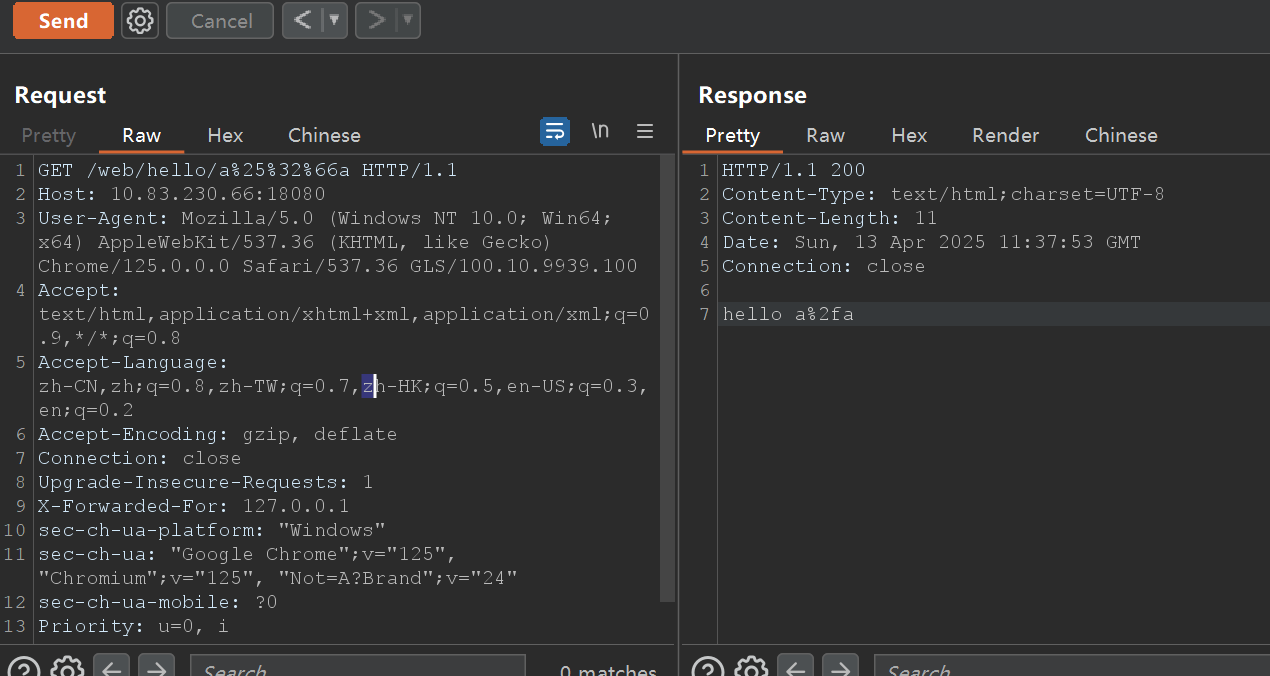The height and width of the screenshot is (676, 1270).
Task: Click the Priority header line
Action: coord(133,626)
